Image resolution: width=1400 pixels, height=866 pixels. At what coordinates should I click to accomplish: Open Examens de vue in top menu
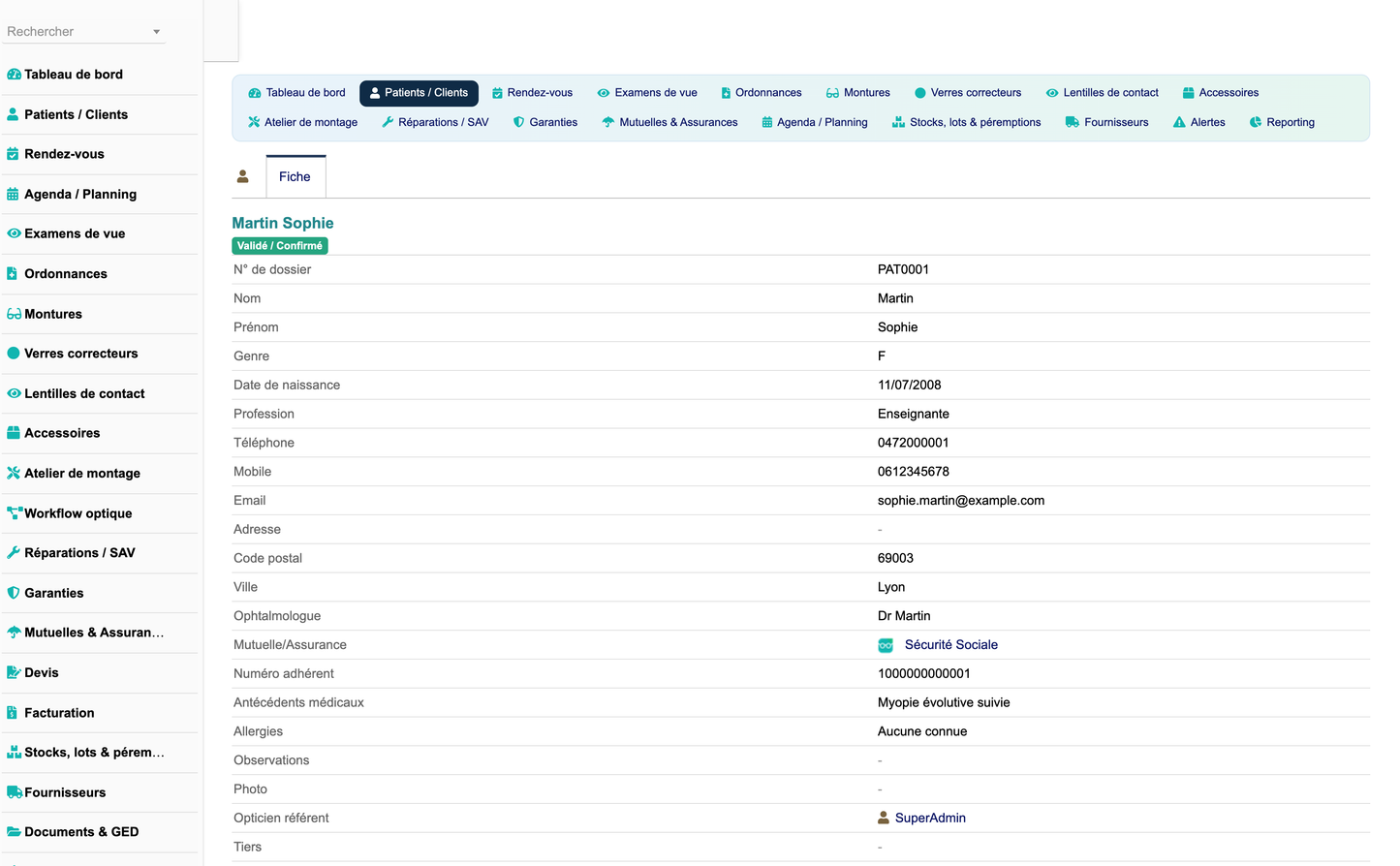[x=647, y=93]
